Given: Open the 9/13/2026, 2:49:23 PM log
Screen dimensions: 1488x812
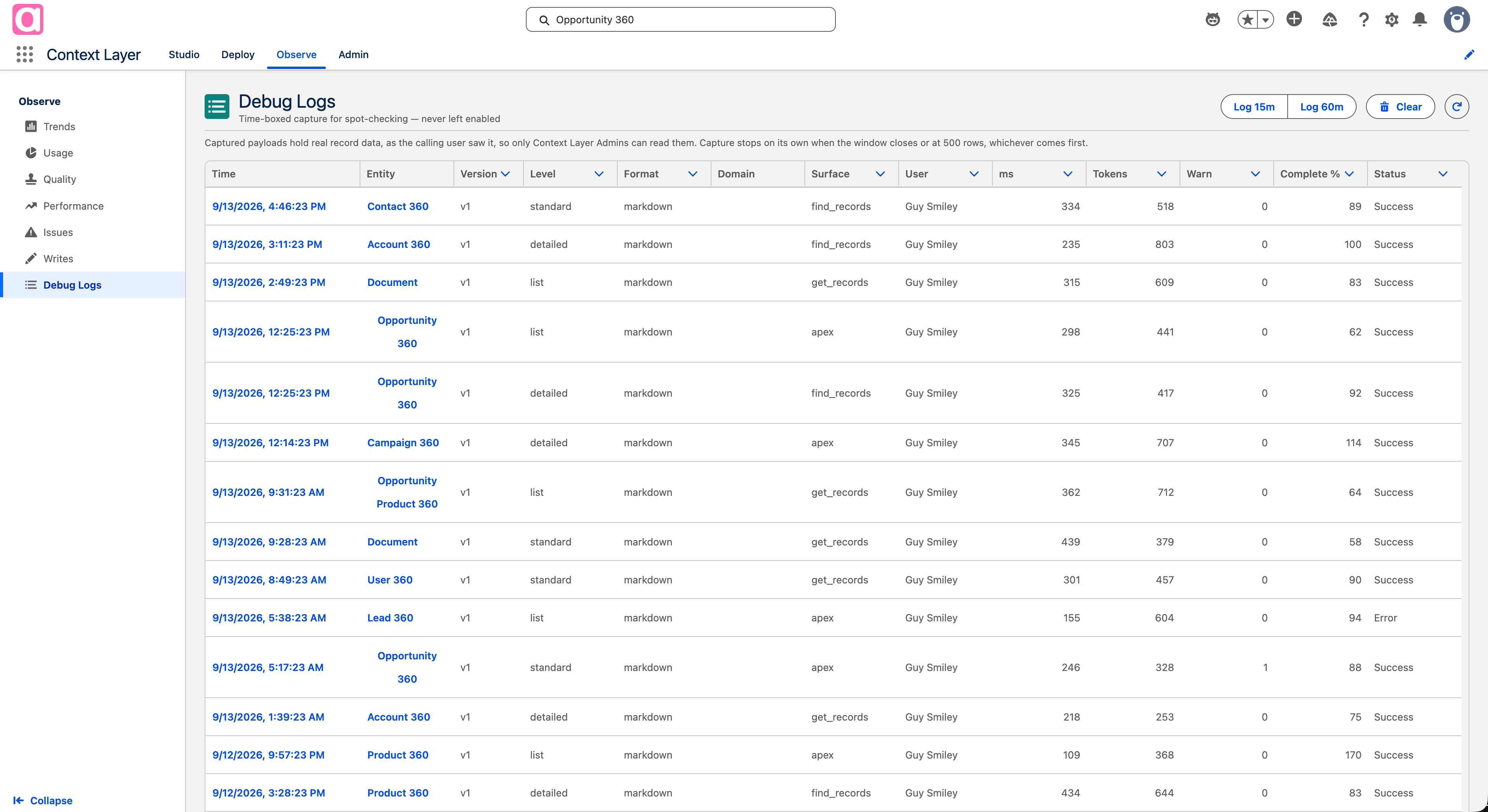Looking at the screenshot, I should tap(269, 282).
